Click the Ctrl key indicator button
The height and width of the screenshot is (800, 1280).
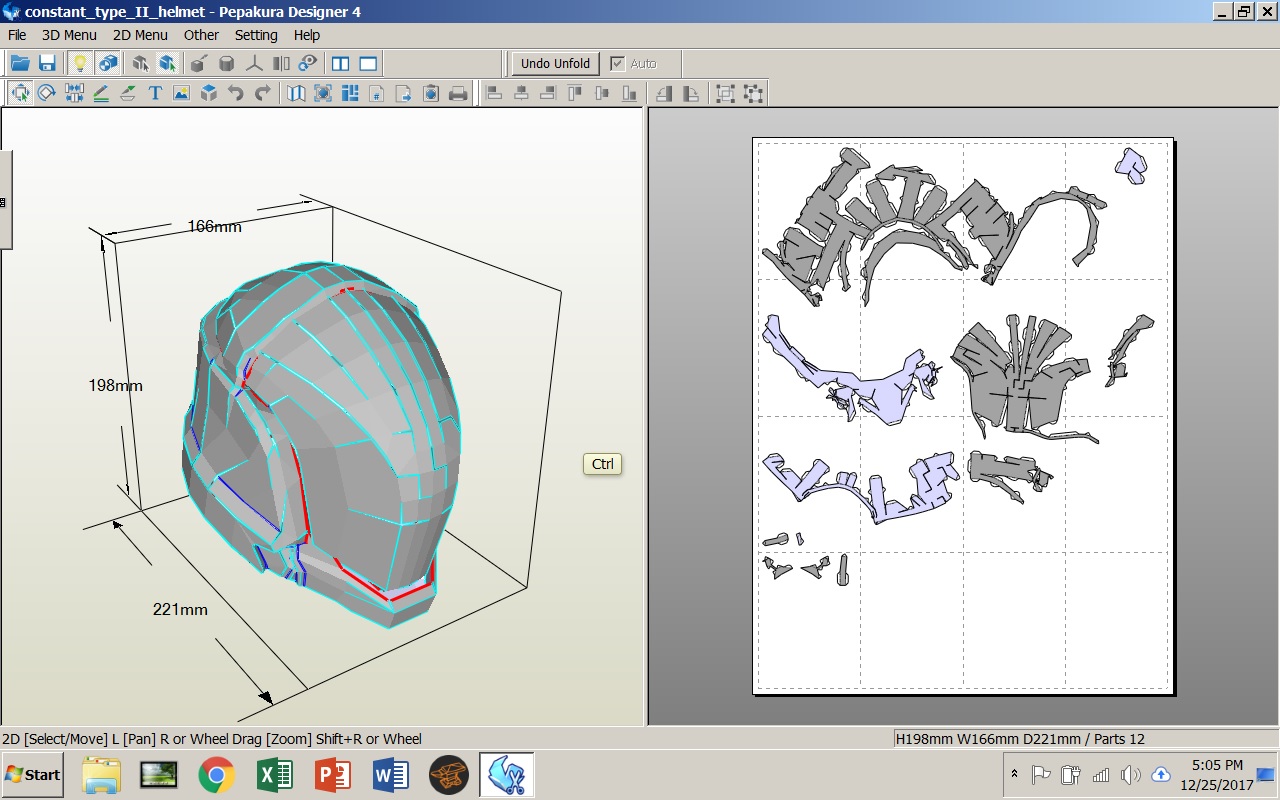[x=603, y=464]
